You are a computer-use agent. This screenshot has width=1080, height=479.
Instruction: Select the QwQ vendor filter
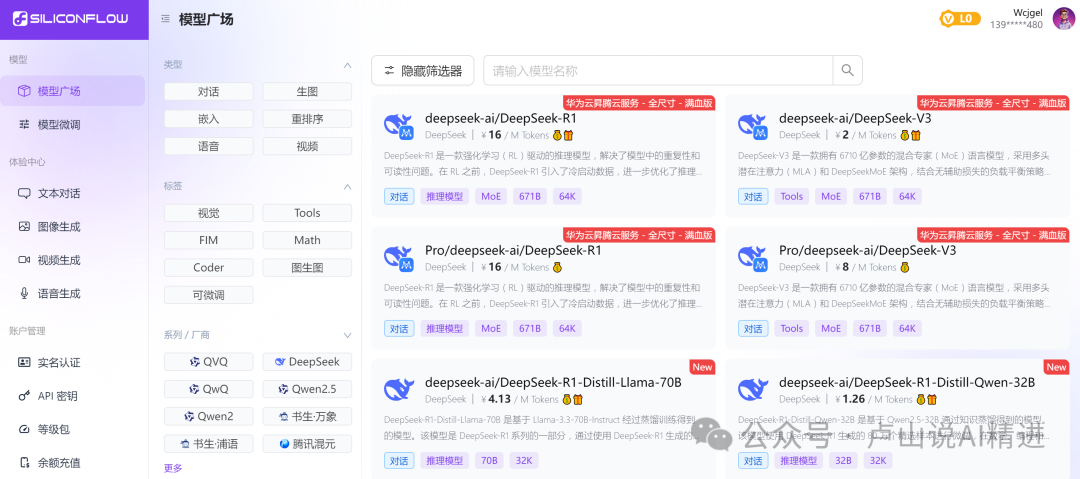[x=209, y=389]
